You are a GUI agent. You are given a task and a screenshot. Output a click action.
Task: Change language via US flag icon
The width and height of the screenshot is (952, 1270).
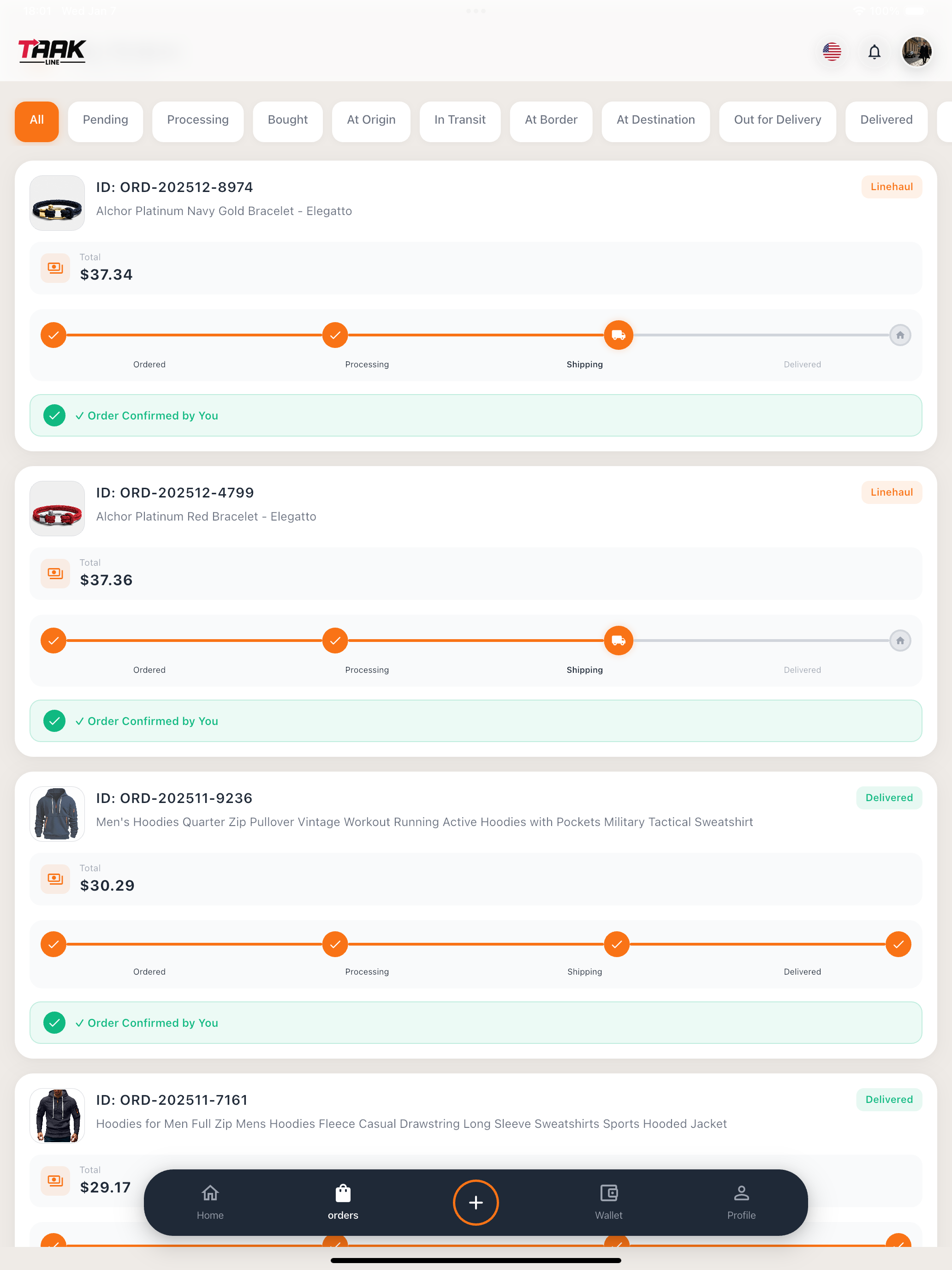pyautogui.click(x=832, y=52)
